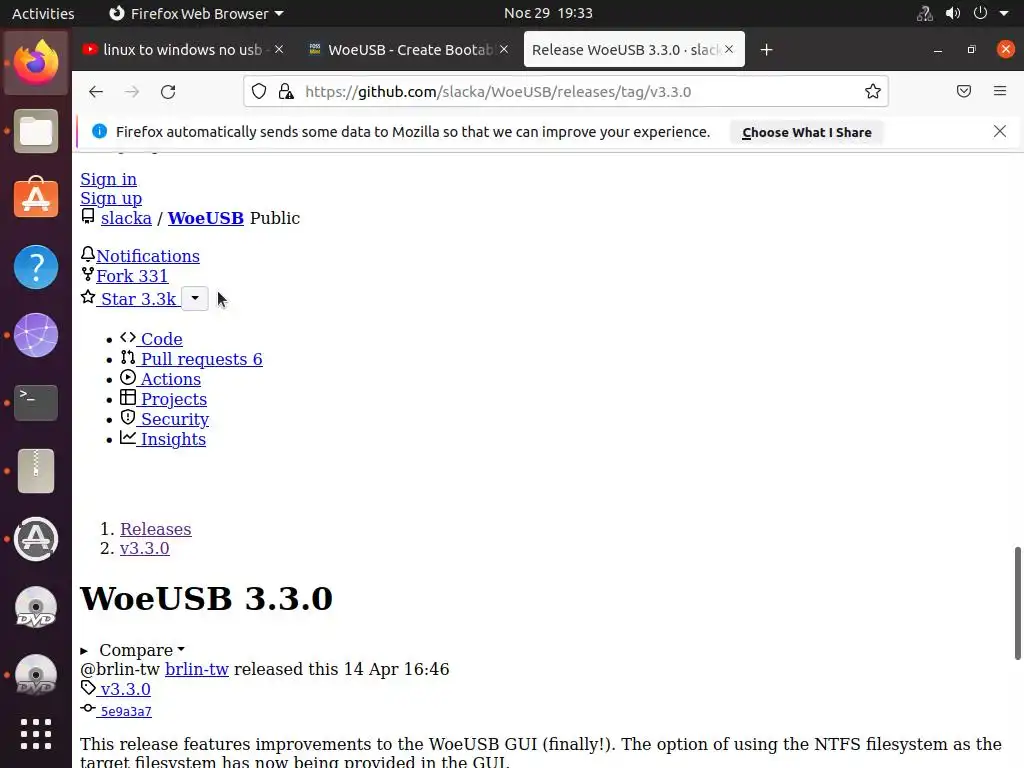Click the Releases breadcrumb link
Image resolution: width=1024 pixels, height=768 pixels.
click(155, 529)
